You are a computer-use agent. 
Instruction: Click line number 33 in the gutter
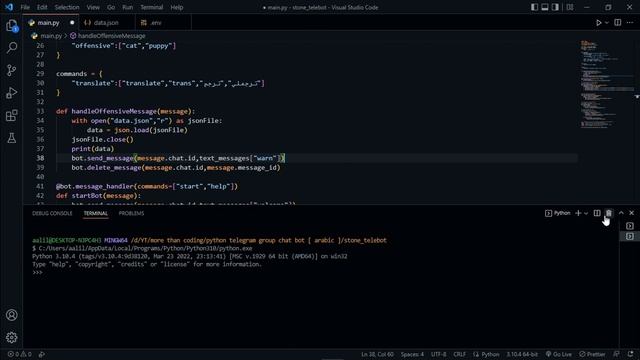point(40,111)
